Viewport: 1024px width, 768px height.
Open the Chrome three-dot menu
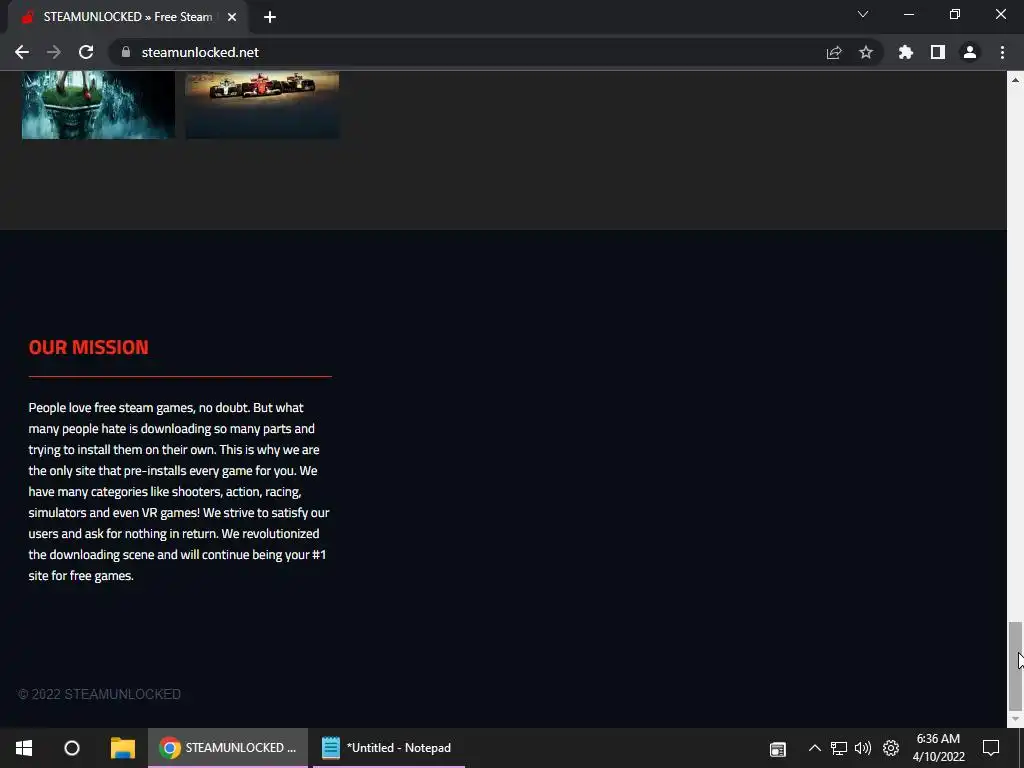[x=1002, y=52]
